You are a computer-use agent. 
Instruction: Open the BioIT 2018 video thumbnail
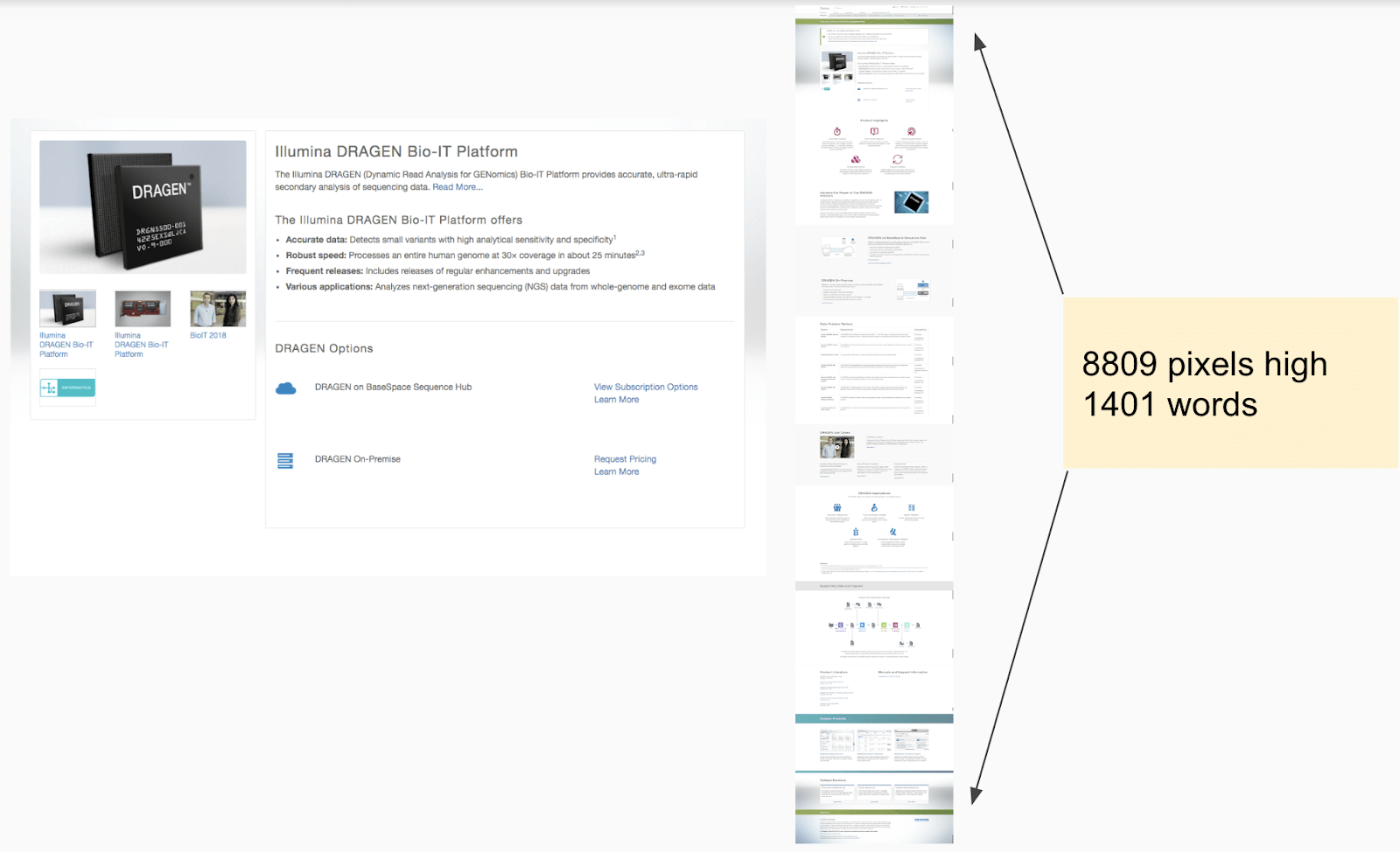coord(218,309)
